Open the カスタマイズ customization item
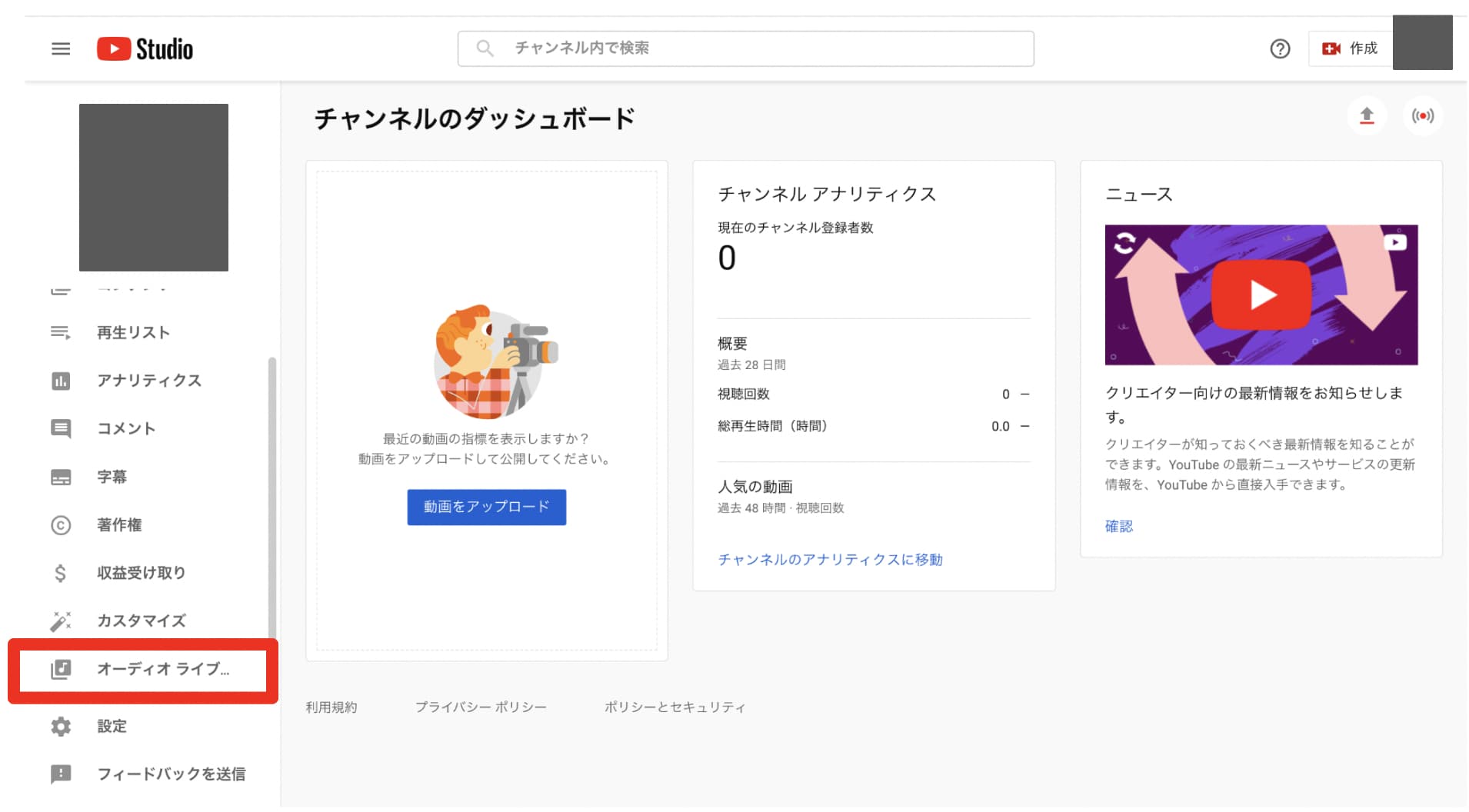The image size is (1469, 812). pos(141,621)
